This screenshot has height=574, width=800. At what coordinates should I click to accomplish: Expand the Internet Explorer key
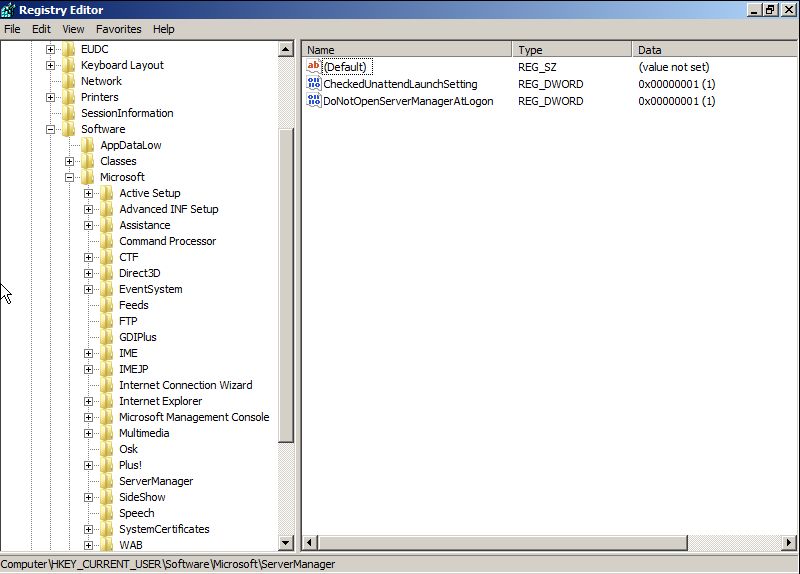tap(88, 402)
